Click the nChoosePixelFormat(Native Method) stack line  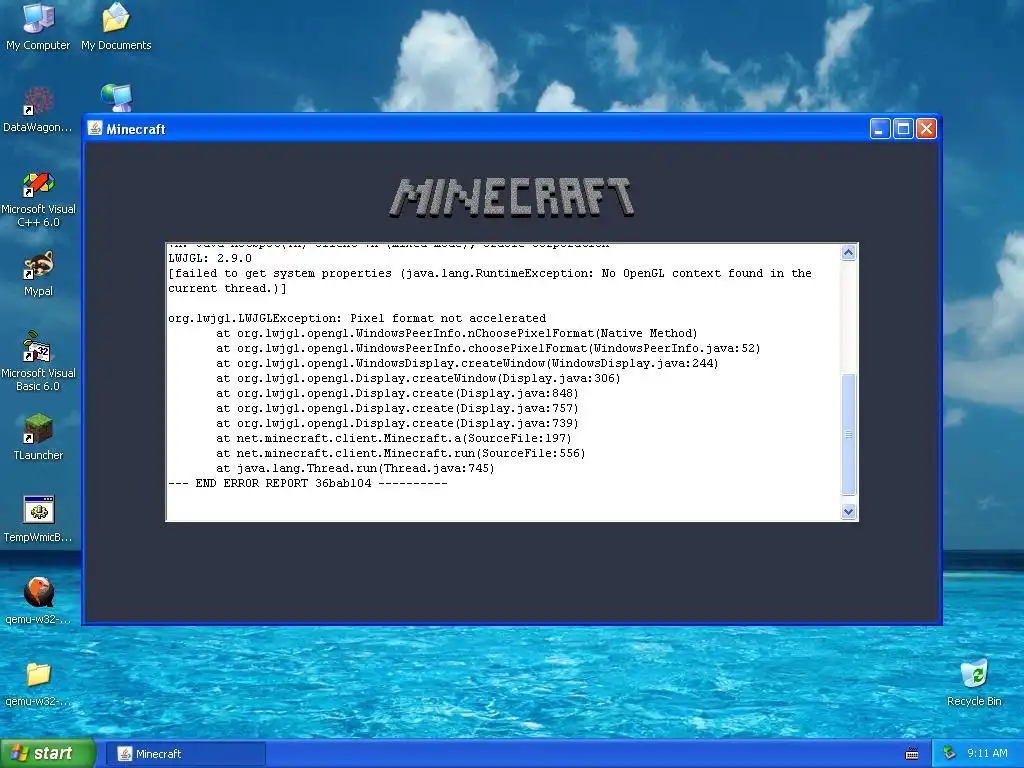click(x=456, y=333)
